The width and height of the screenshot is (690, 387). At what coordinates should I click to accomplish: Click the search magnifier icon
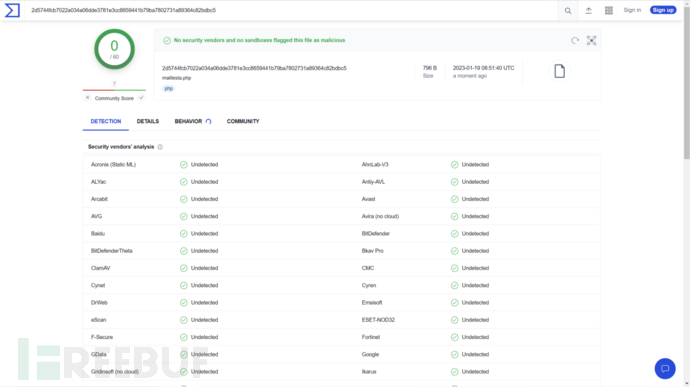[x=568, y=11]
